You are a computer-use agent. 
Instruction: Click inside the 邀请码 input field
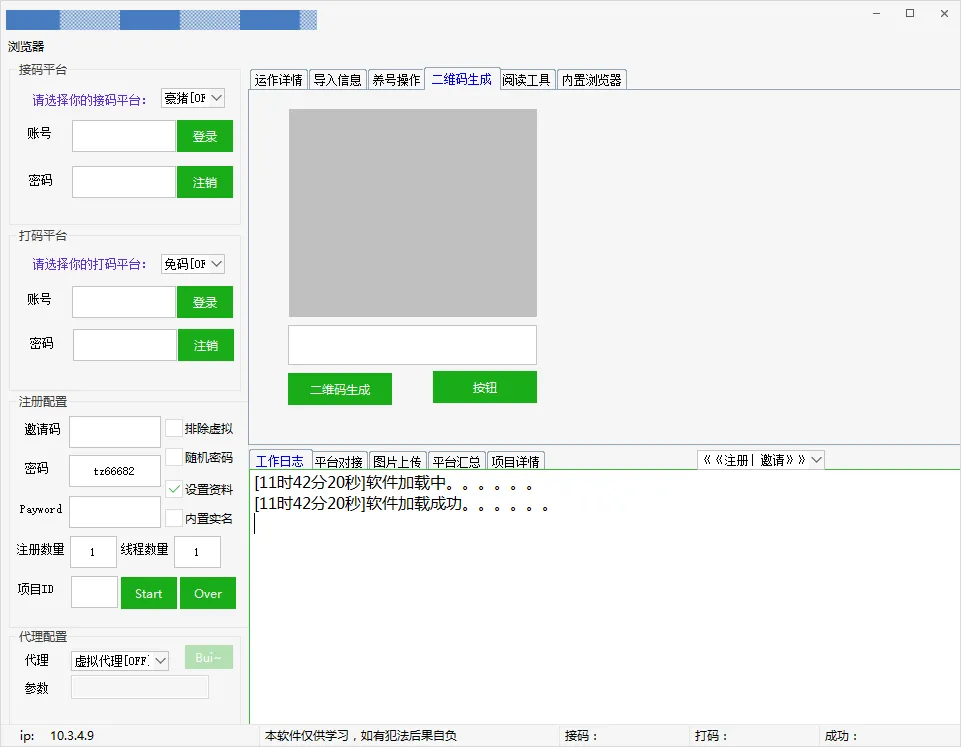113,430
